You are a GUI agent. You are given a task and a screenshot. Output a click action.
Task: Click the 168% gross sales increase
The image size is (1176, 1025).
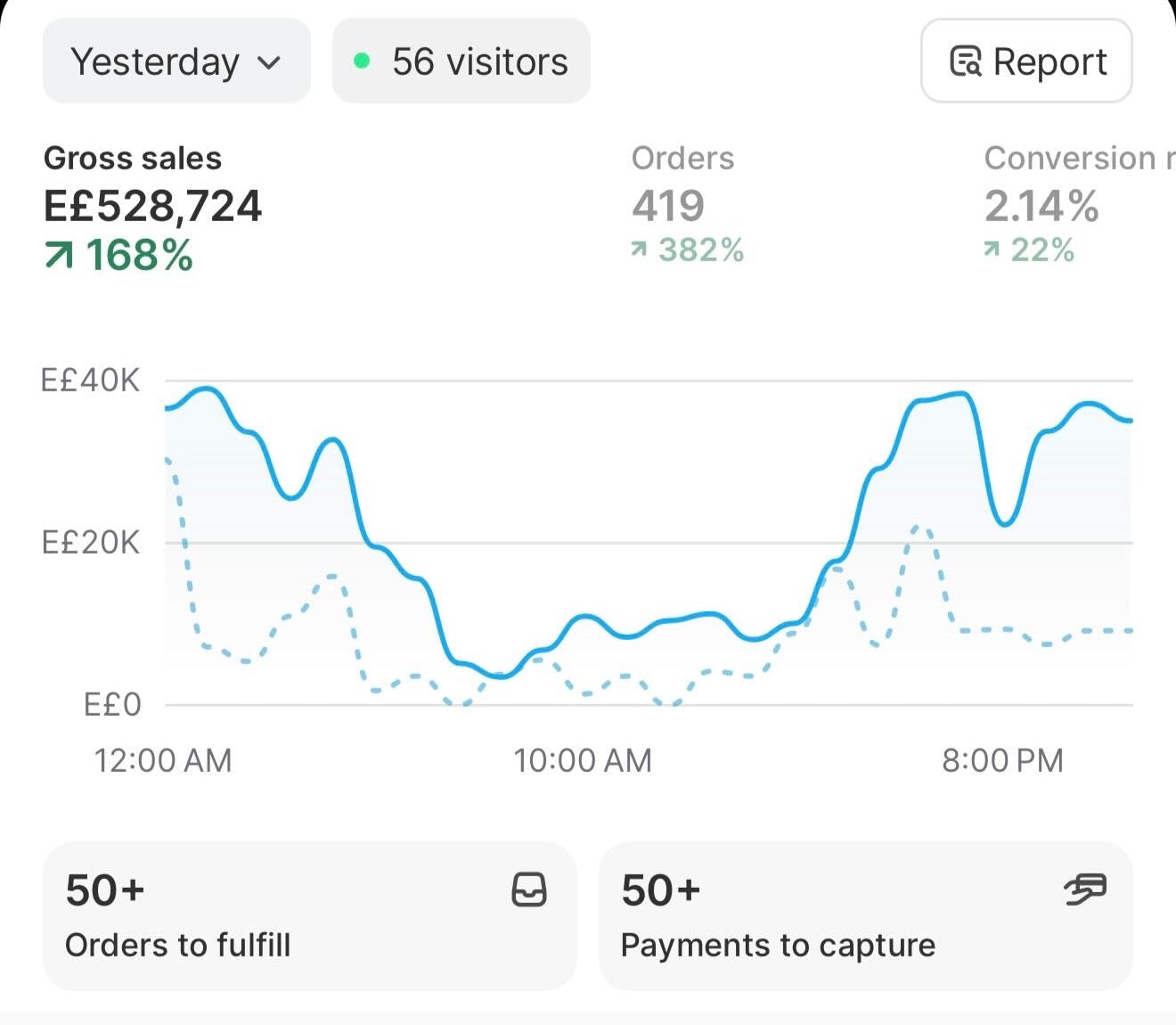pos(118,256)
